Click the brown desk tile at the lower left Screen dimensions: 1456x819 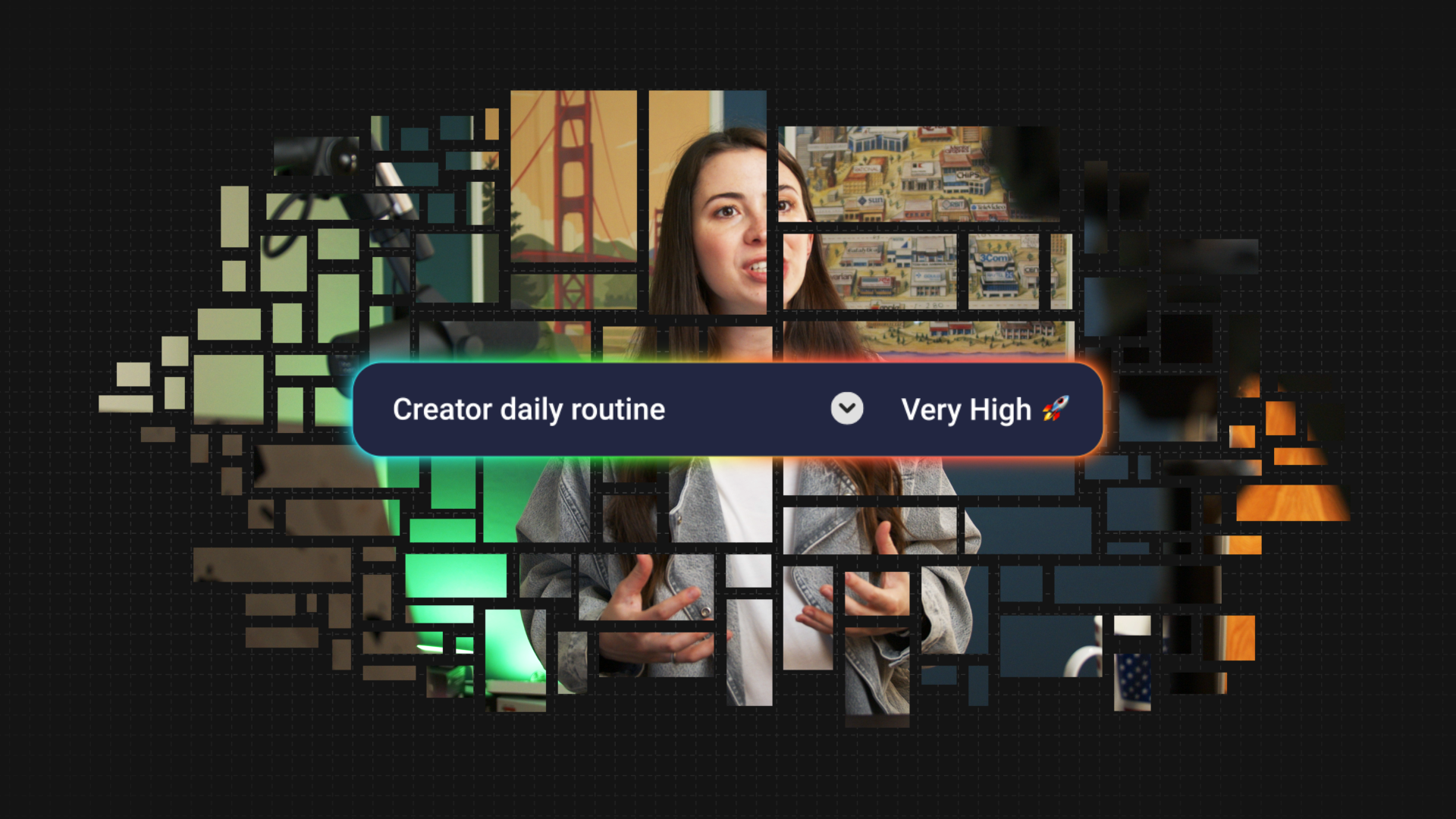point(271,565)
